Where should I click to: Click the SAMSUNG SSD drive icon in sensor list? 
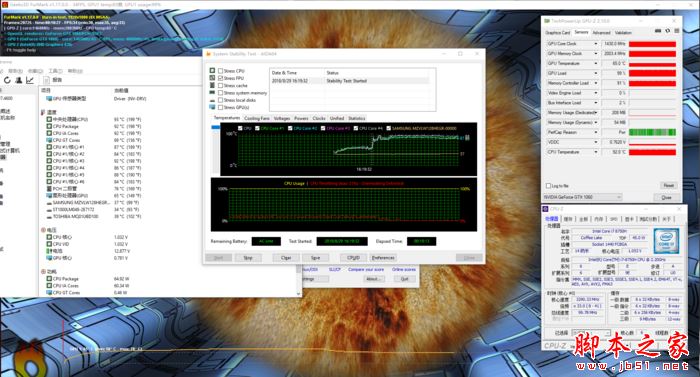(x=49, y=203)
